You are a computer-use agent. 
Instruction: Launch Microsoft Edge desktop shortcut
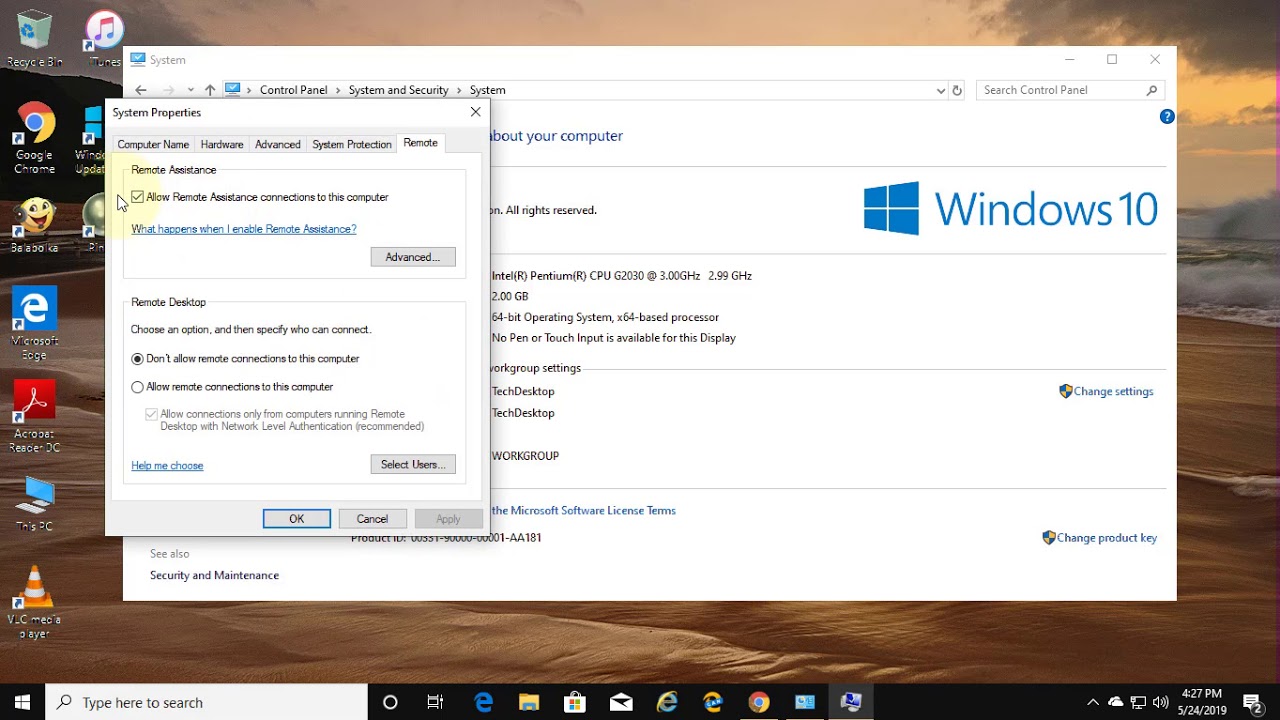34,323
